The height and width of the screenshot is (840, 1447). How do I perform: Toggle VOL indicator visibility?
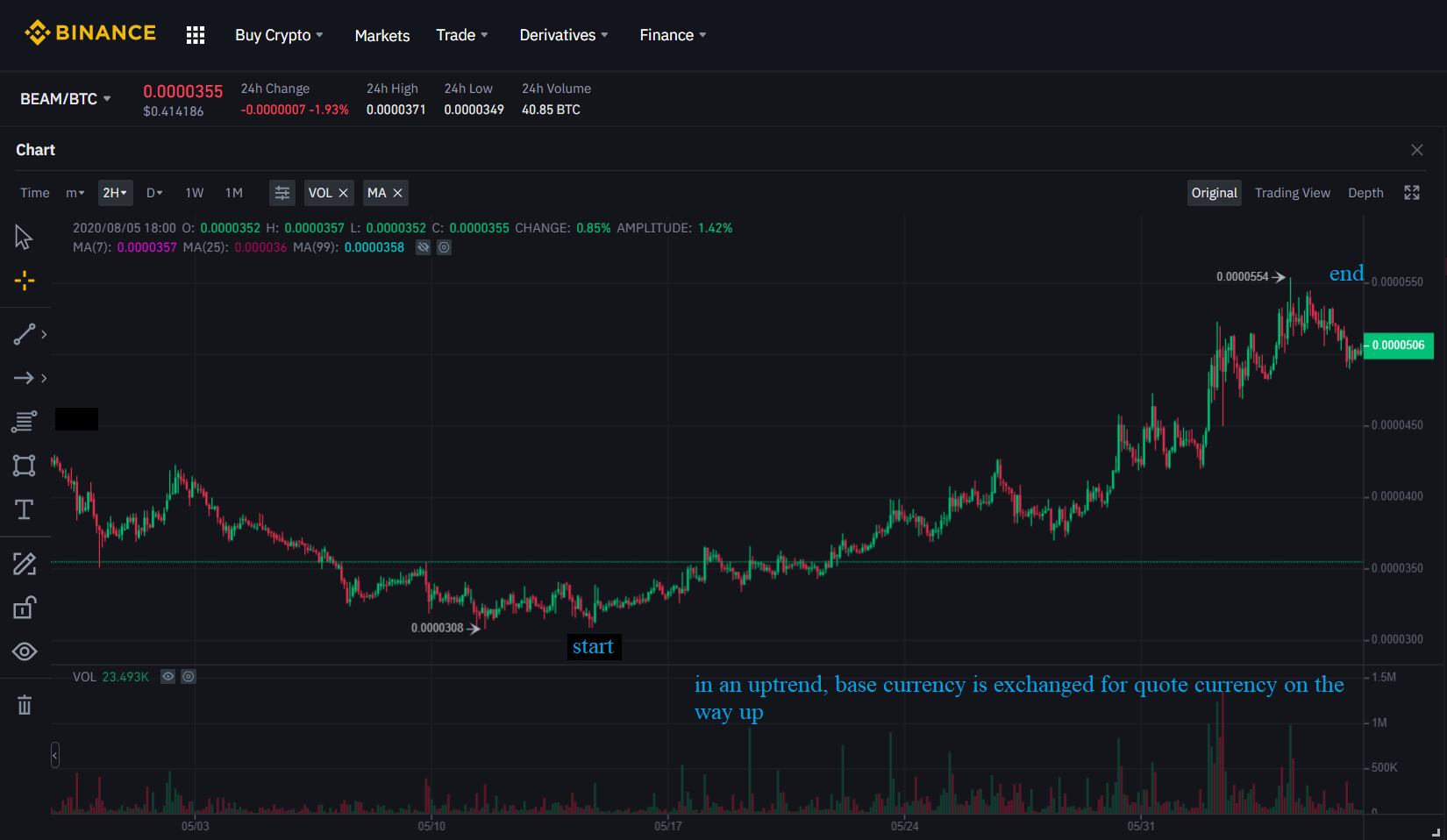168,677
